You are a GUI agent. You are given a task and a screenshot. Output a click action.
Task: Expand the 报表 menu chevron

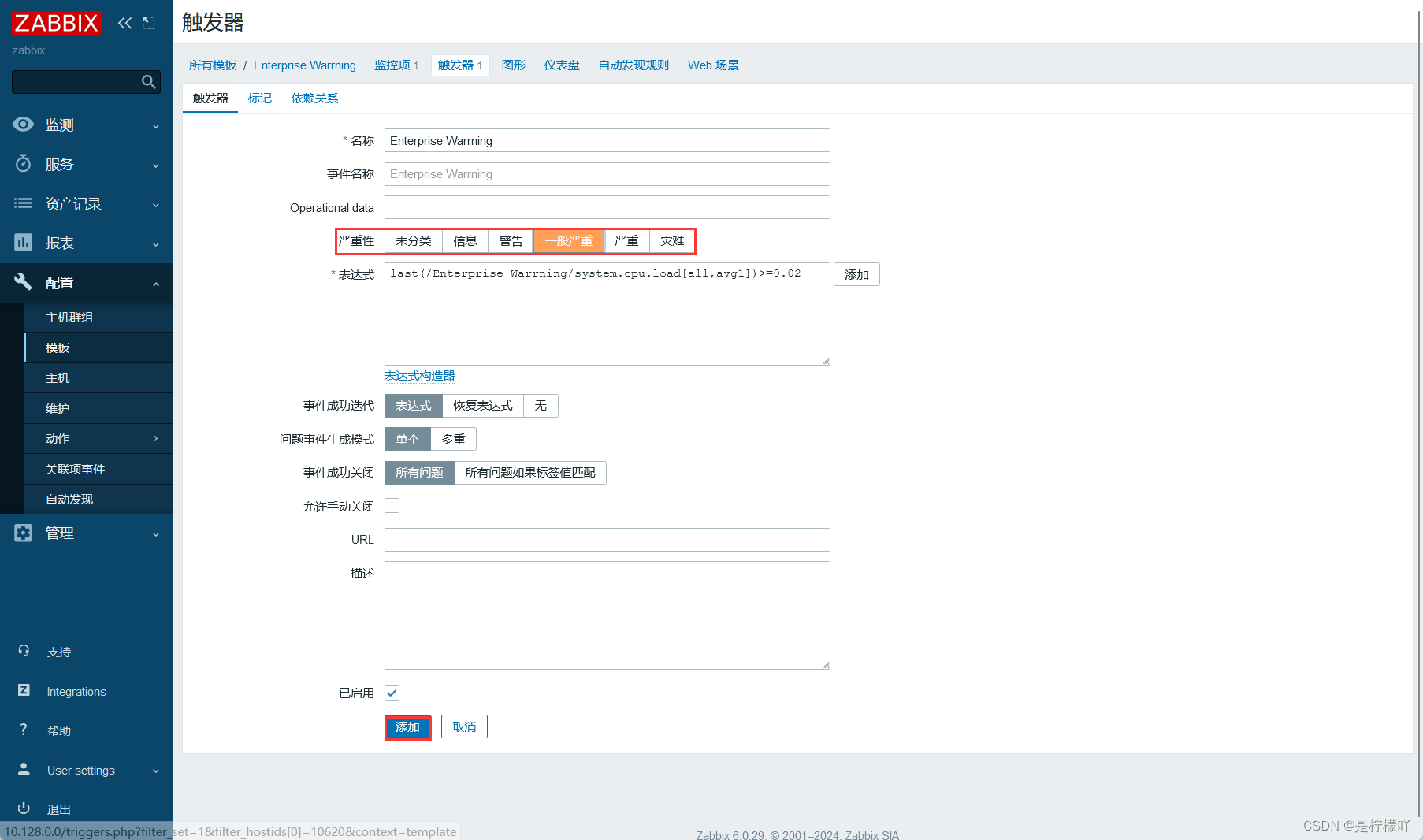156,244
